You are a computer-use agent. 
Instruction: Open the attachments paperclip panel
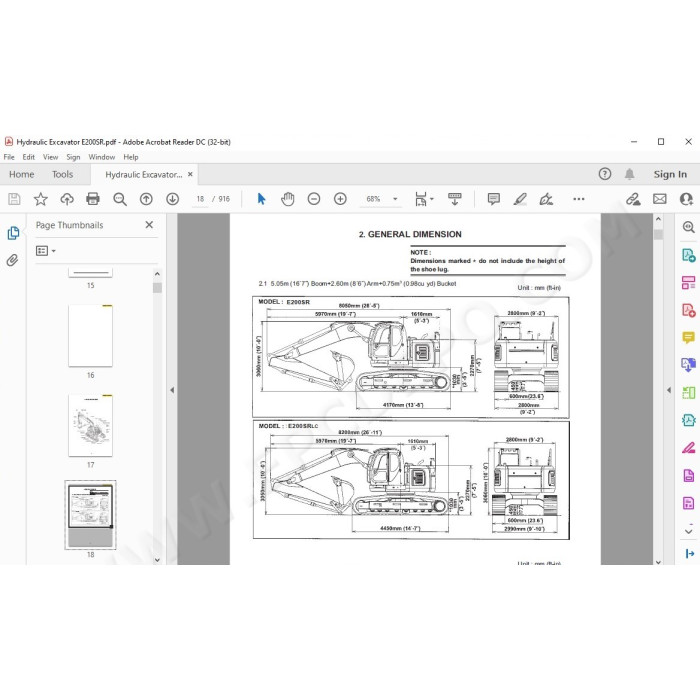(12, 260)
